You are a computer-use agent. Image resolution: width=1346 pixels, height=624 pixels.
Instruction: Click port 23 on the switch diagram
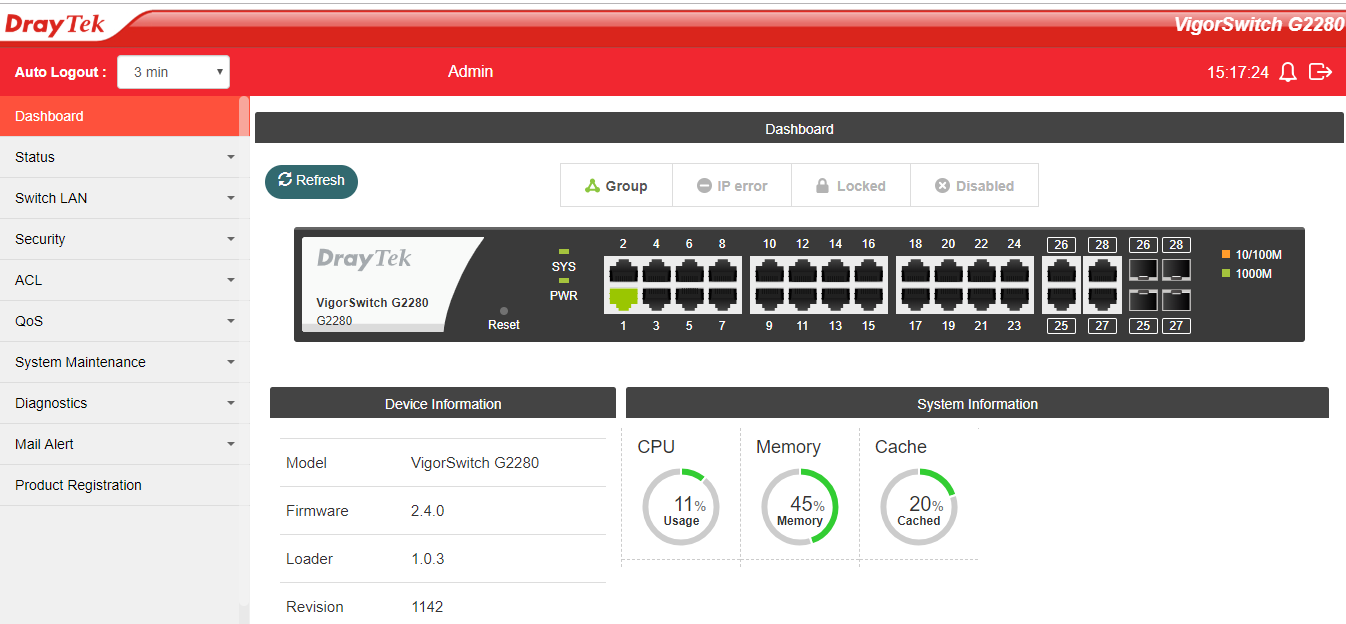(x=1014, y=298)
